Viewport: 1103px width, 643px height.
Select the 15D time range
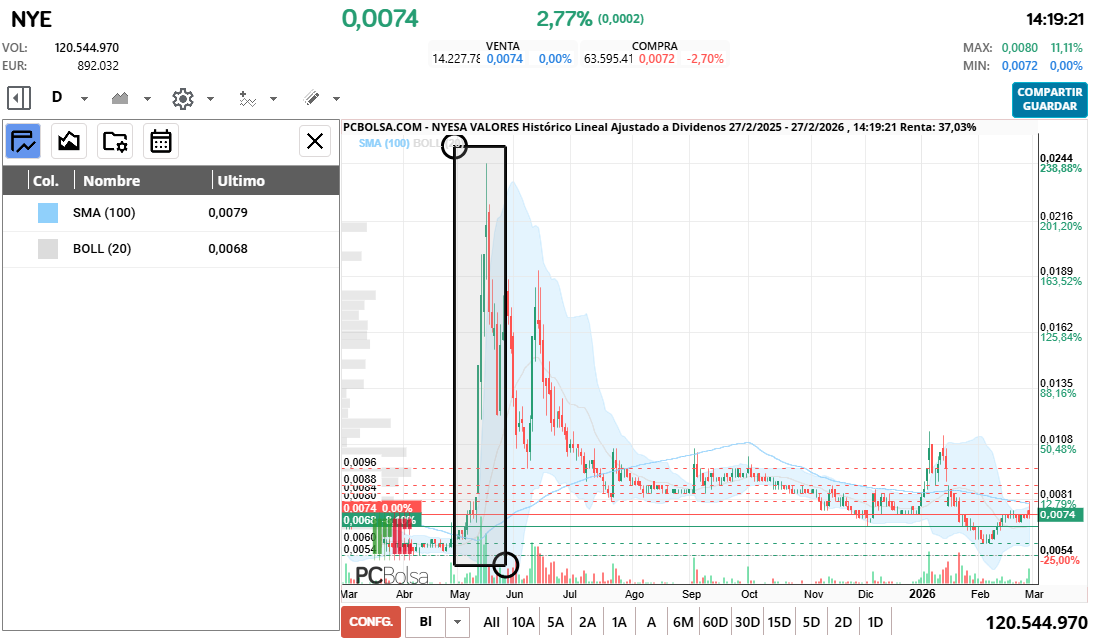[x=779, y=622]
